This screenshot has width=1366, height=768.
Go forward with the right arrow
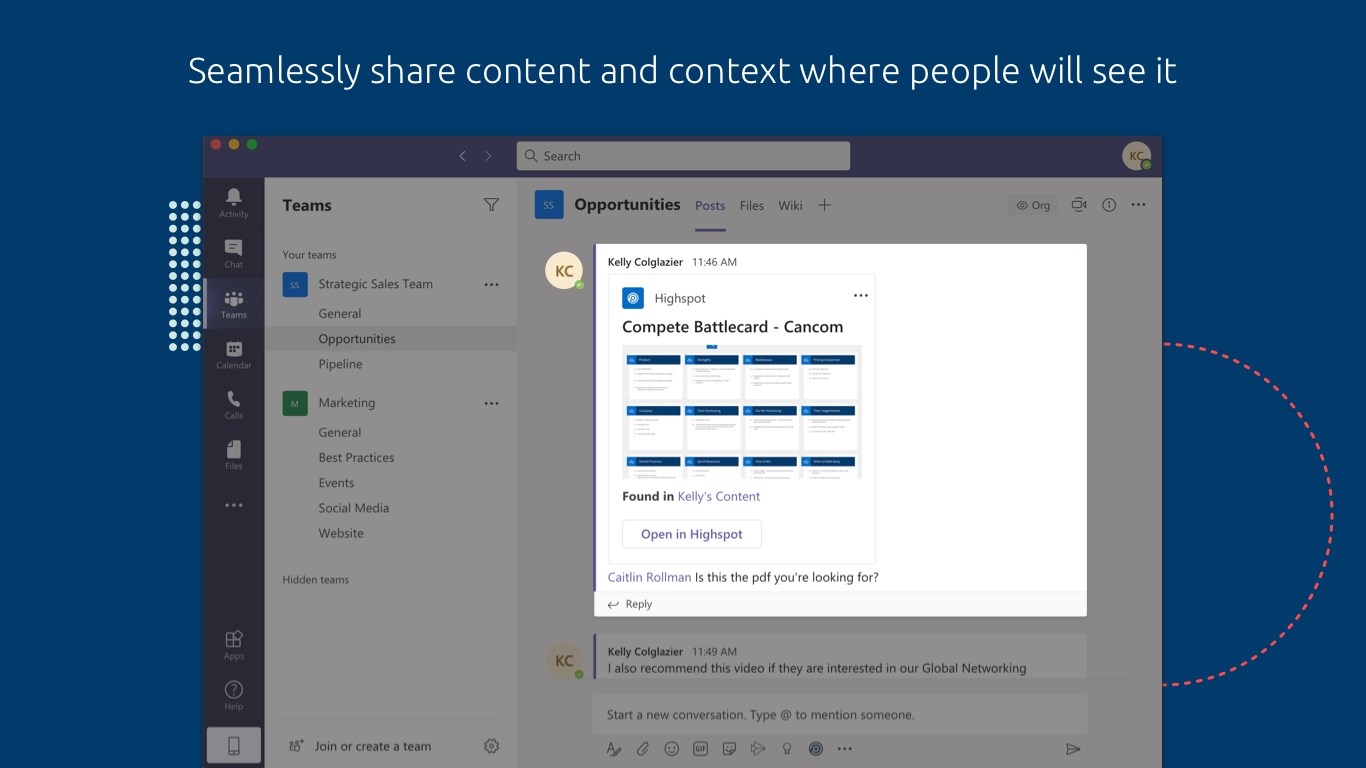point(488,156)
